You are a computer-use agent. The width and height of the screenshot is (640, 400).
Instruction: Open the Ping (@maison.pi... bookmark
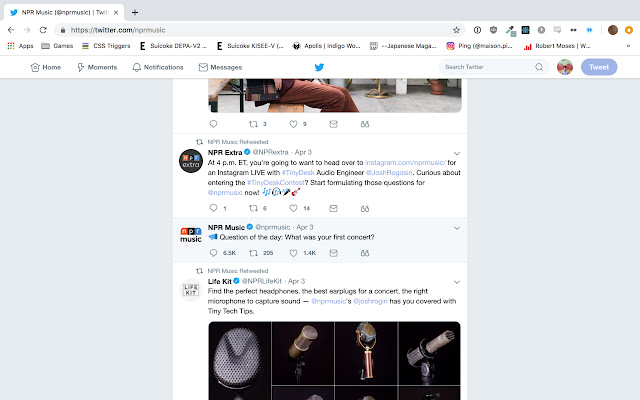point(479,46)
